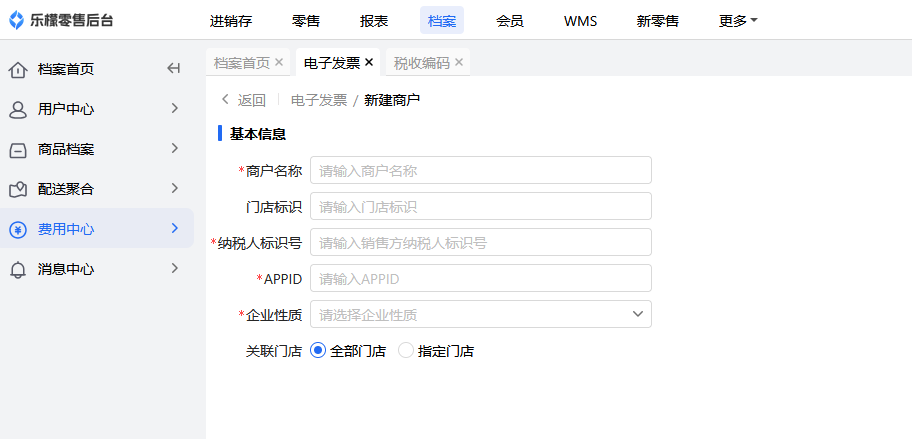
Task: Click the 消息中心 bell icon
Action: [18, 270]
